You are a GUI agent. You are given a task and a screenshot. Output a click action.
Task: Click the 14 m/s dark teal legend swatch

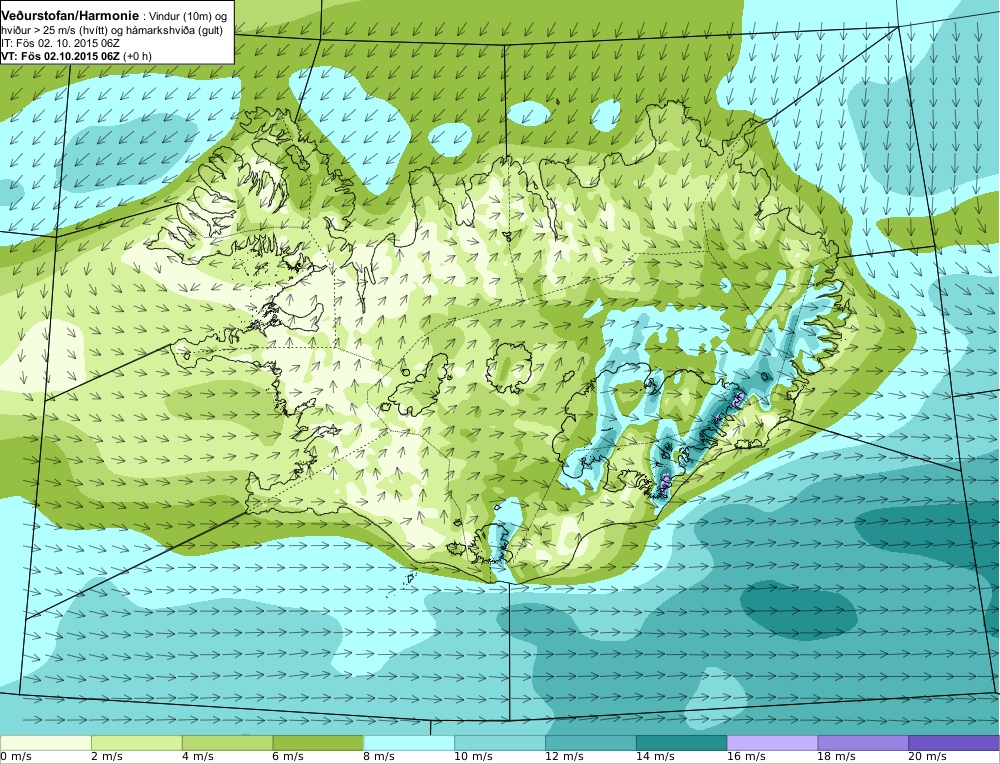pos(682,743)
